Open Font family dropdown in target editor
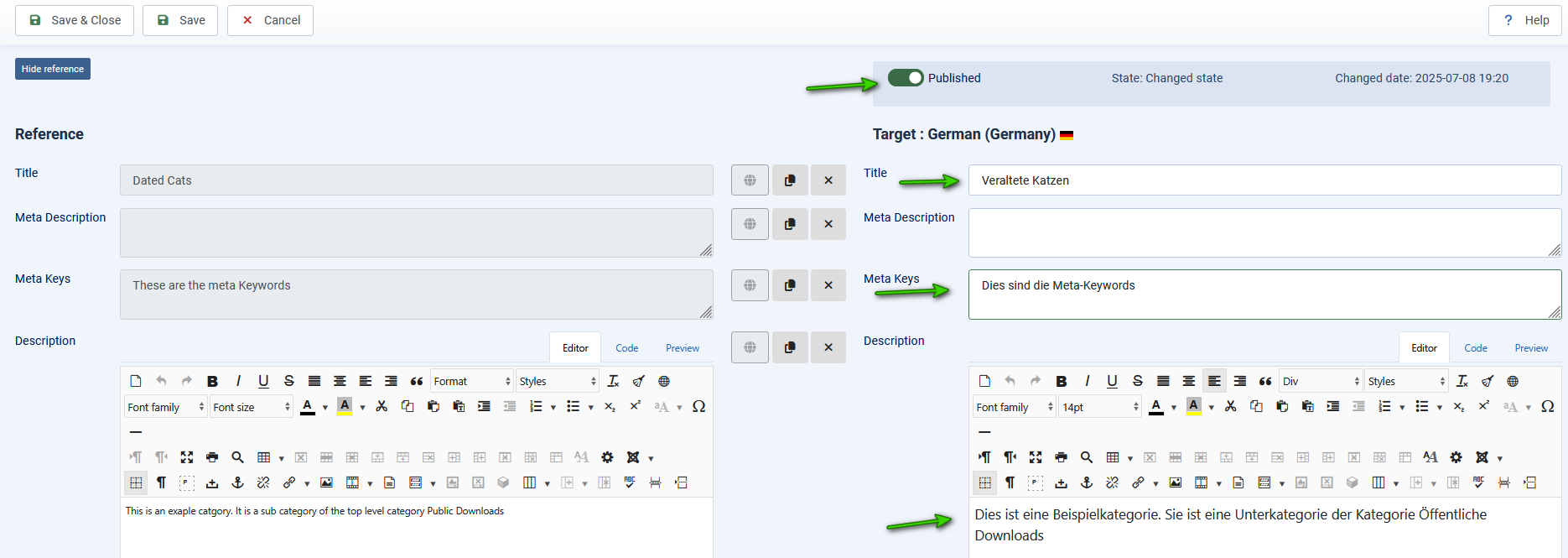This screenshot has width=1568, height=558. (1015, 407)
